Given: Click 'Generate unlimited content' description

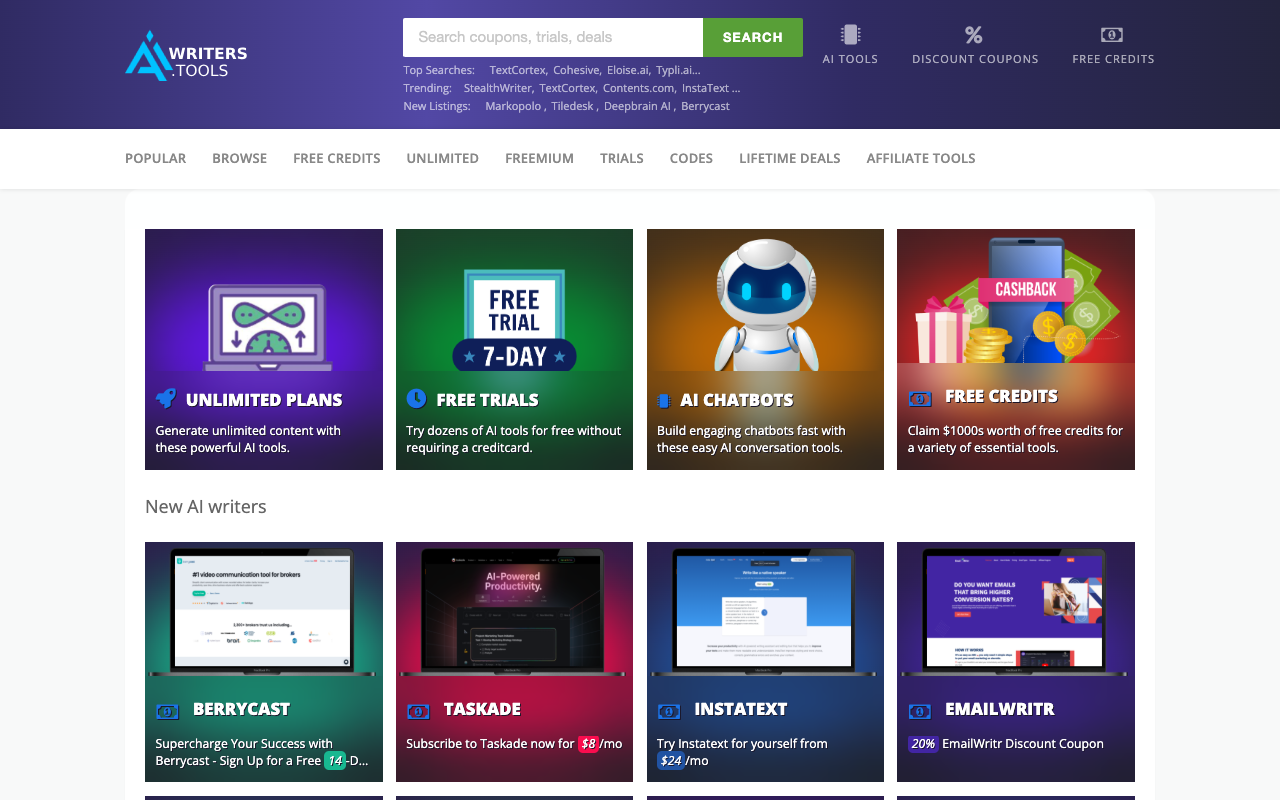Looking at the screenshot, I should [248, 439].
